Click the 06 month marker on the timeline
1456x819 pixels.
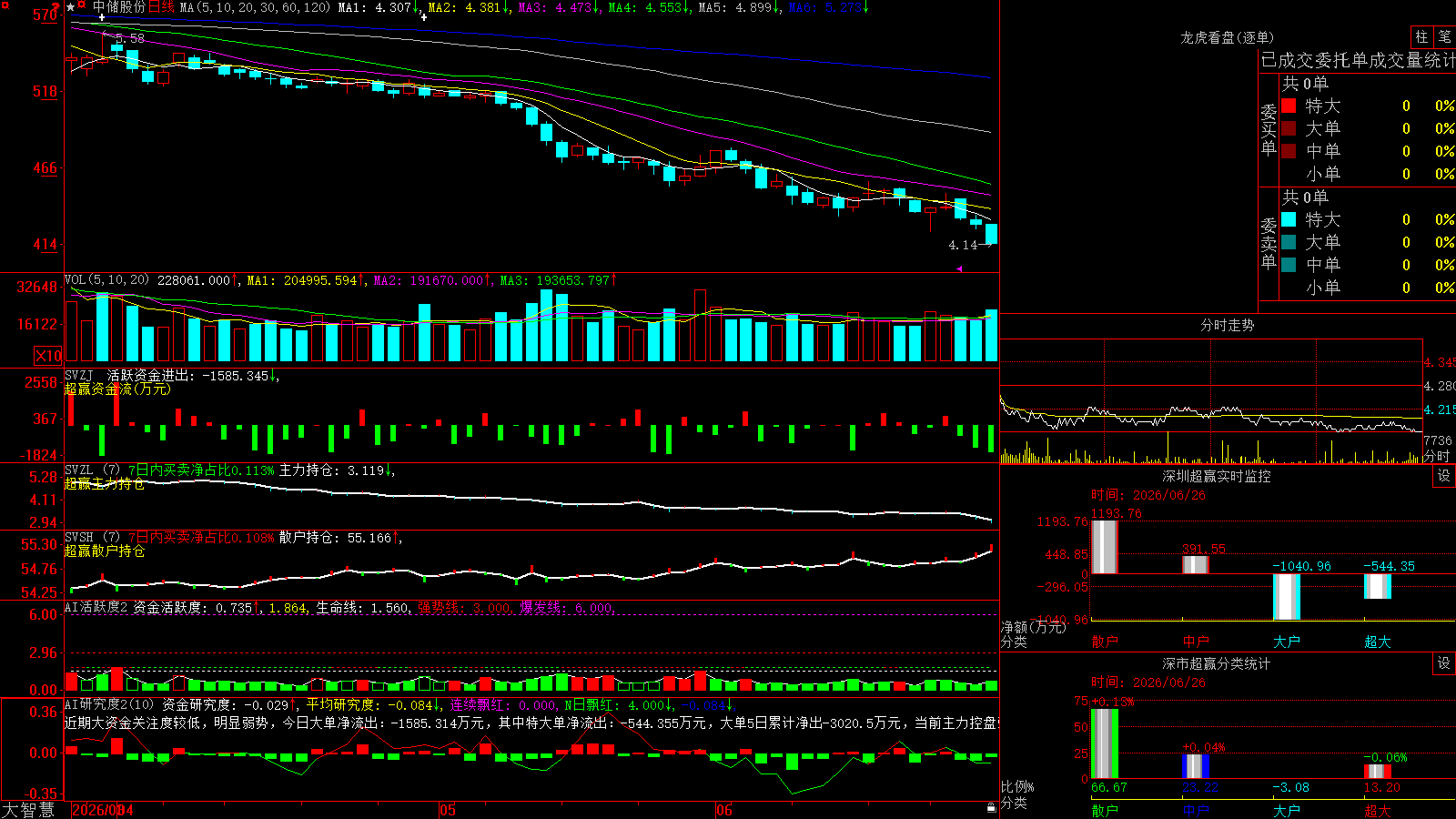point(723,810)
